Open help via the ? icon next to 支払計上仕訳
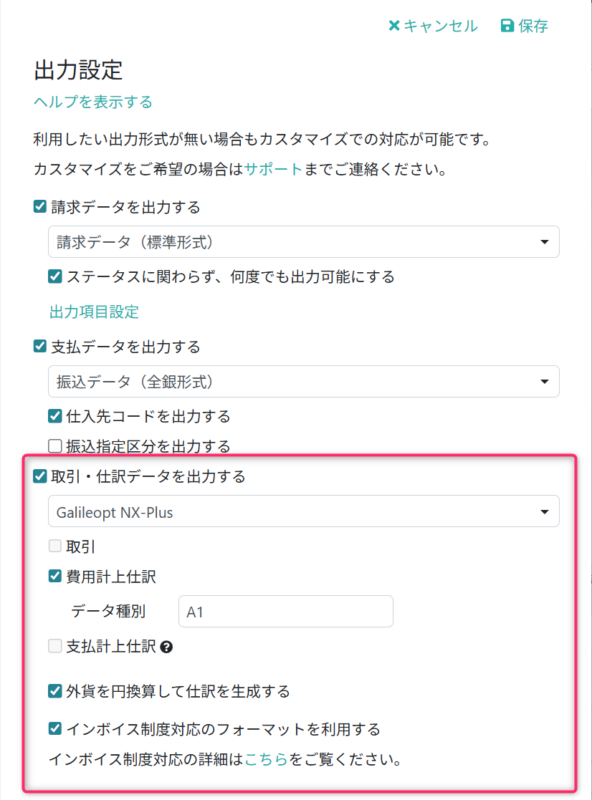The image size is (592, 800). tap(165, 646)
